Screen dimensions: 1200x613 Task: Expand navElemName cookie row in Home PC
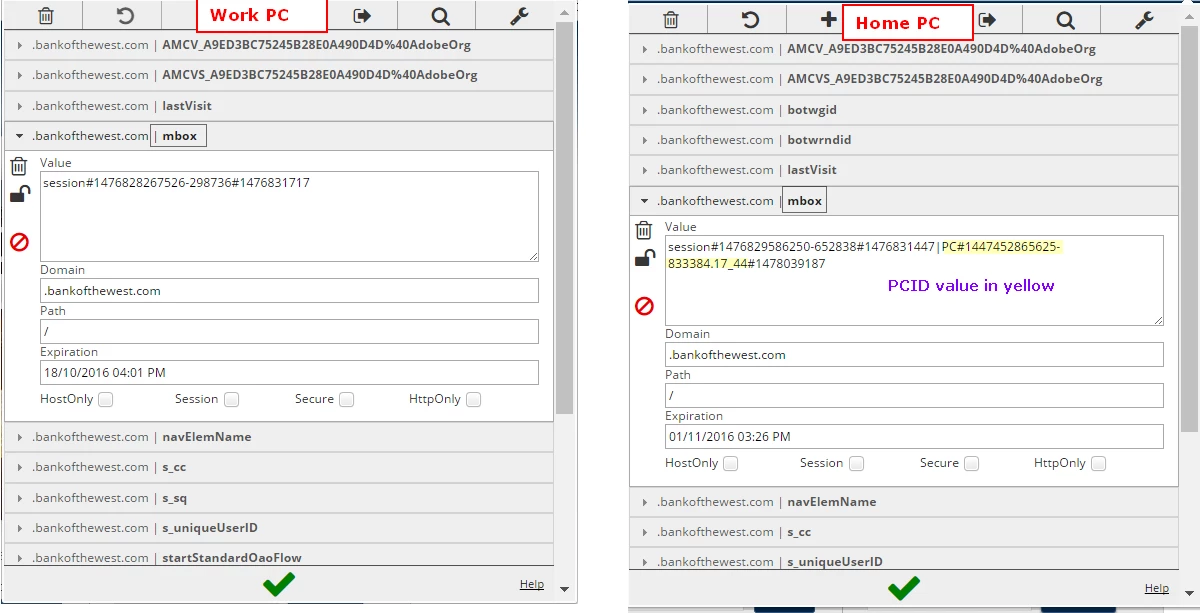[x=904, y=502]
